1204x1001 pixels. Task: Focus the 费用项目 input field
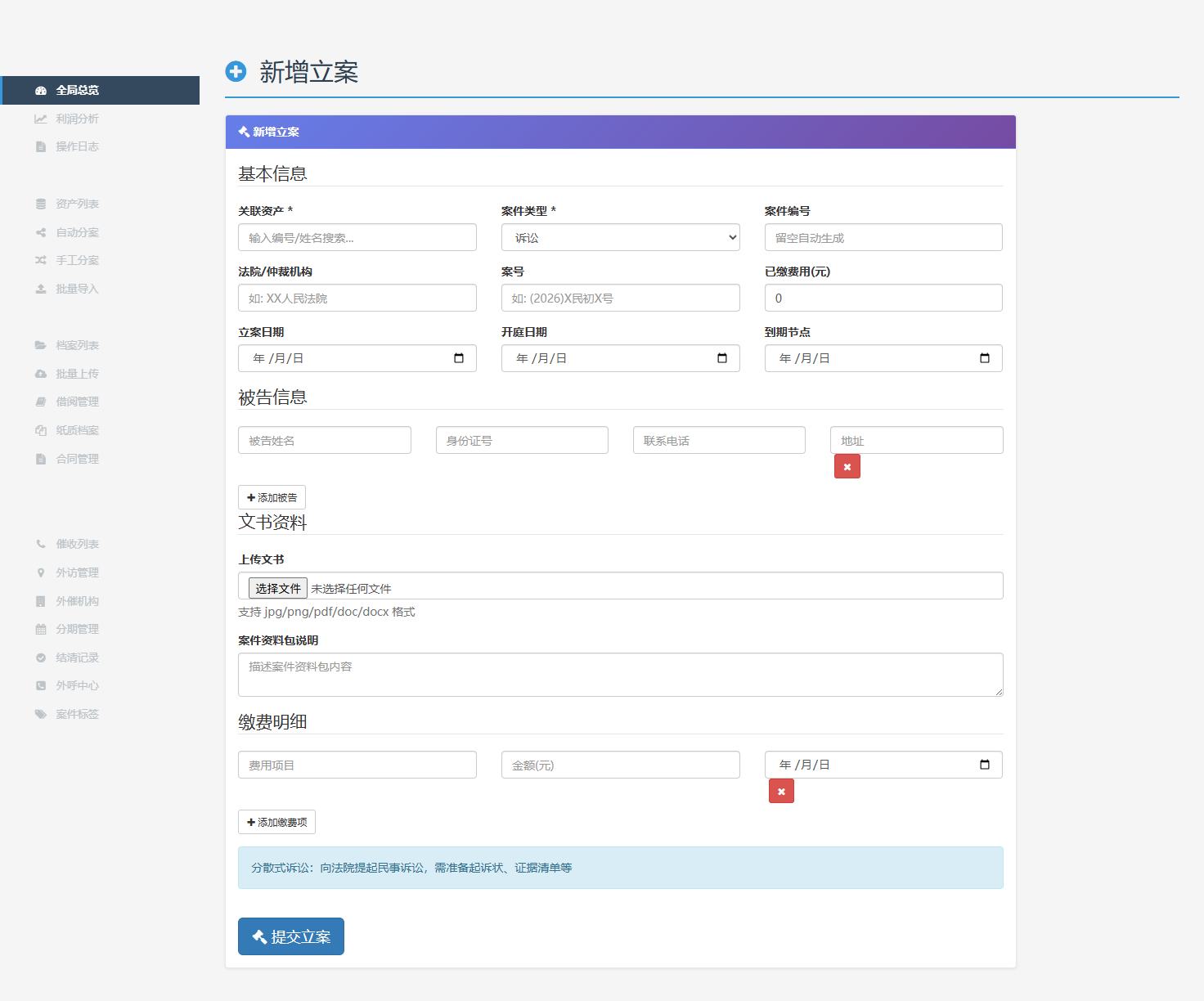[x=357, y=765]
